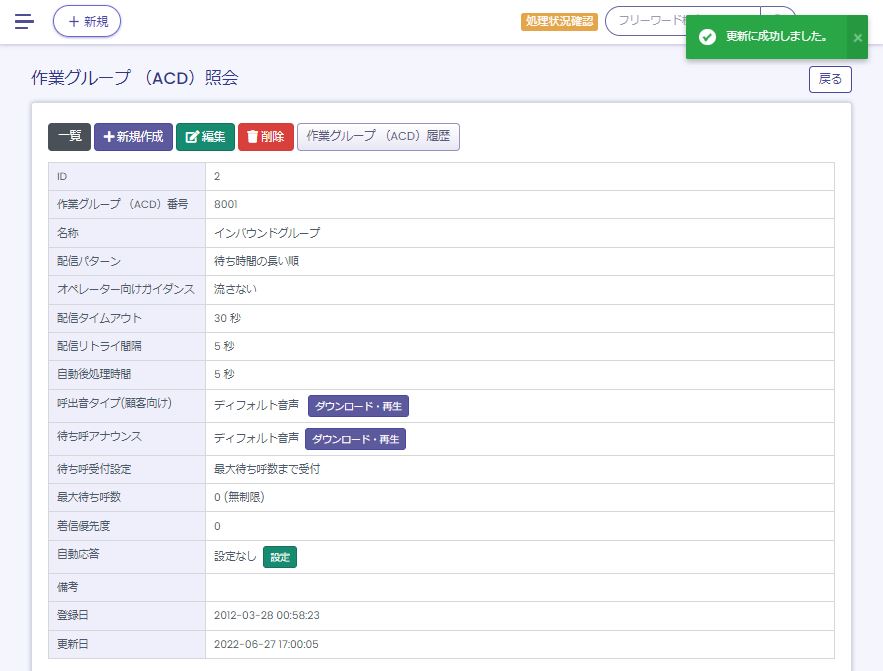Open the 処理状況確認 status badge
Screen dimensions: 883x671
point(559,21)
